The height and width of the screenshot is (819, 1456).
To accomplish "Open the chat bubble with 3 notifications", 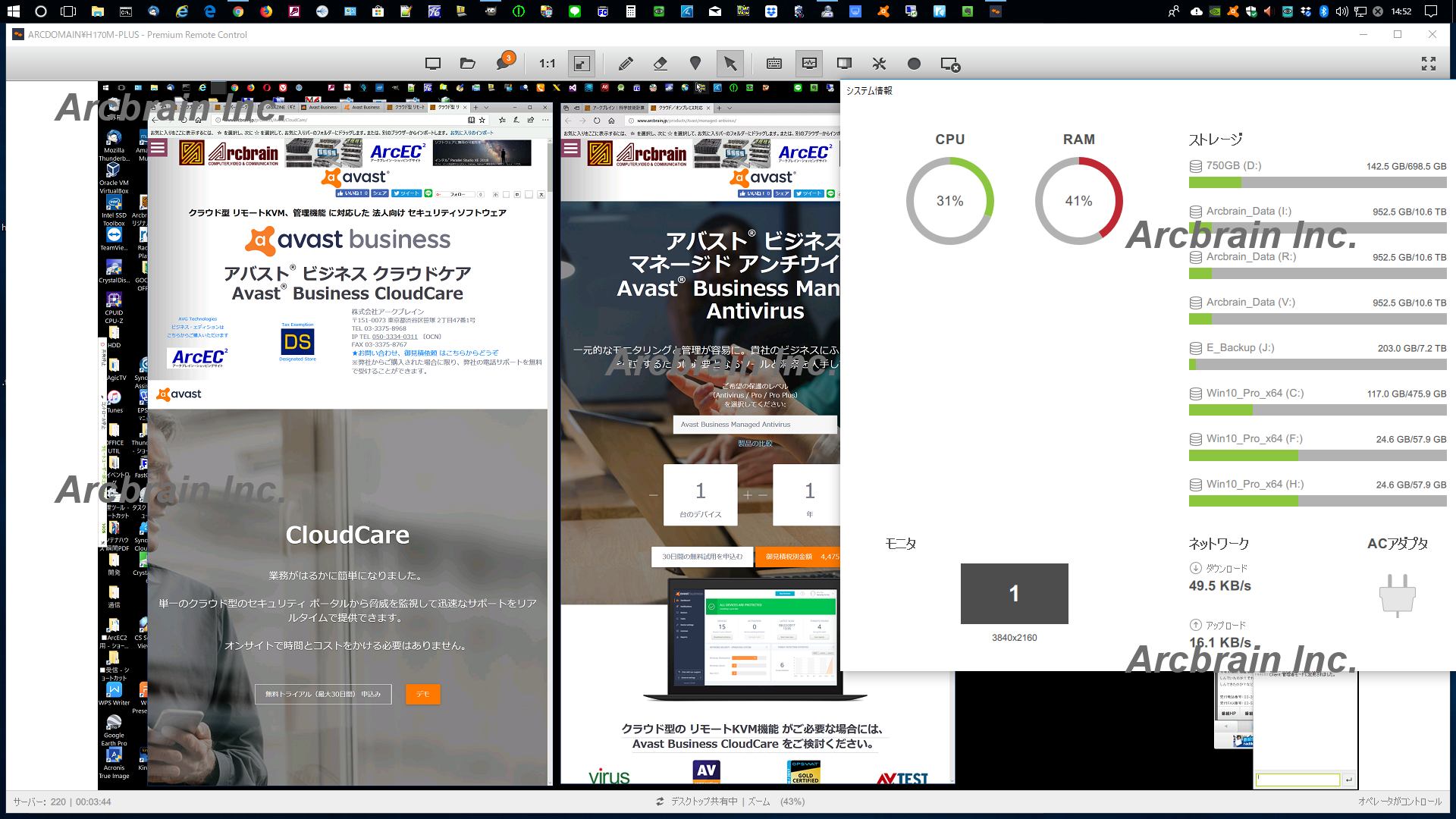I will pyautogui.click(x=504, y=62).
